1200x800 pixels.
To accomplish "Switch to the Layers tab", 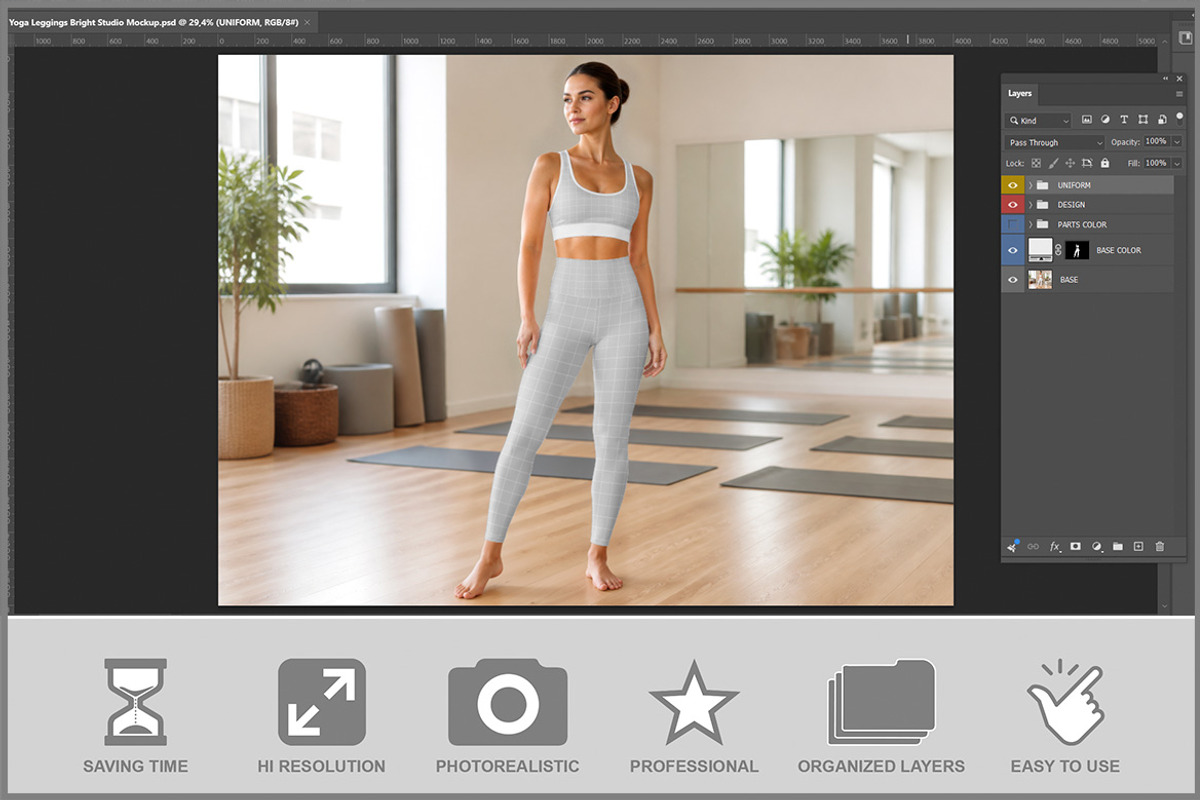I will point(1020,93).
